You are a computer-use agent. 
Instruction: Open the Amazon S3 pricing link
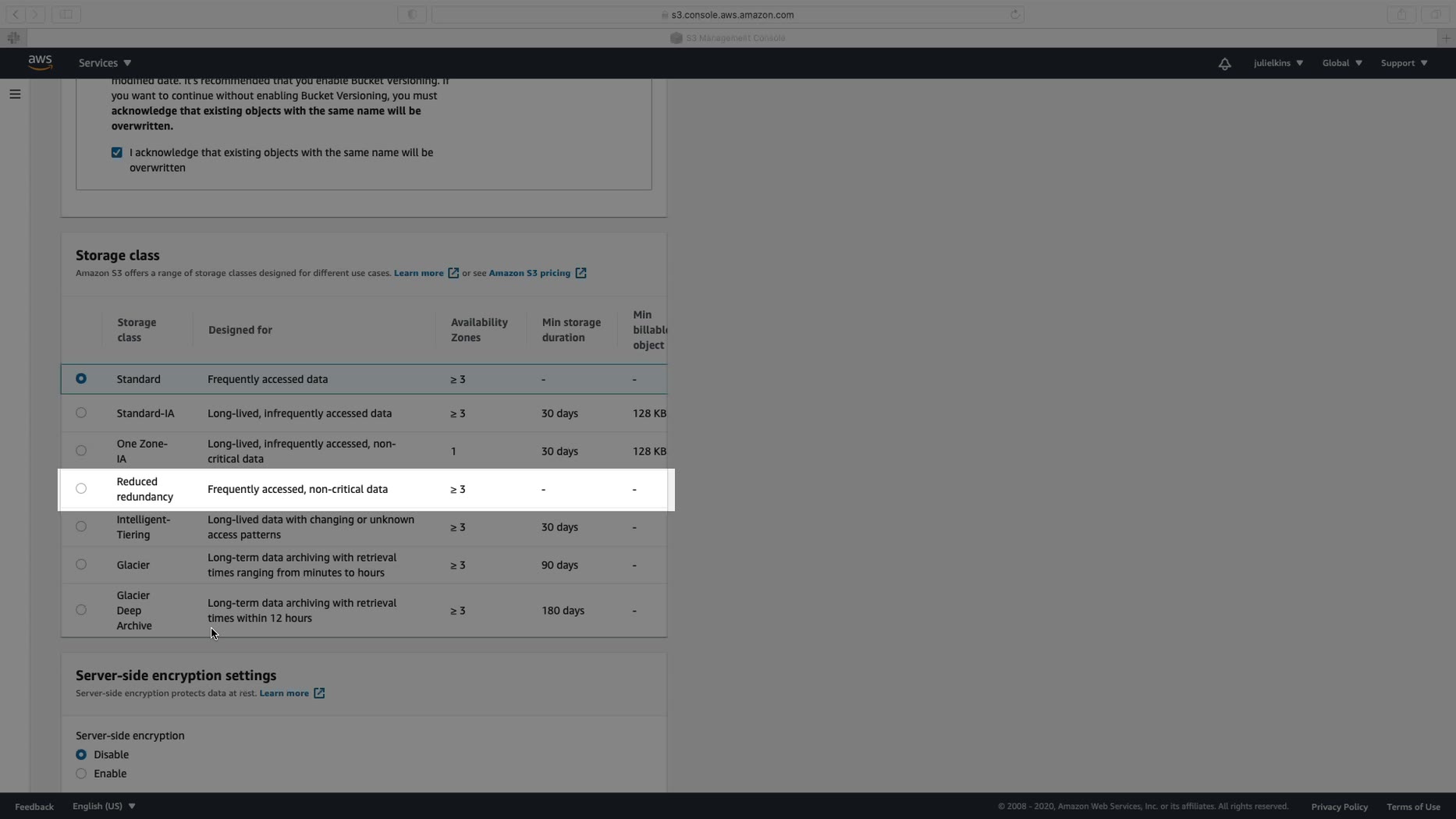tap(530, 273)
